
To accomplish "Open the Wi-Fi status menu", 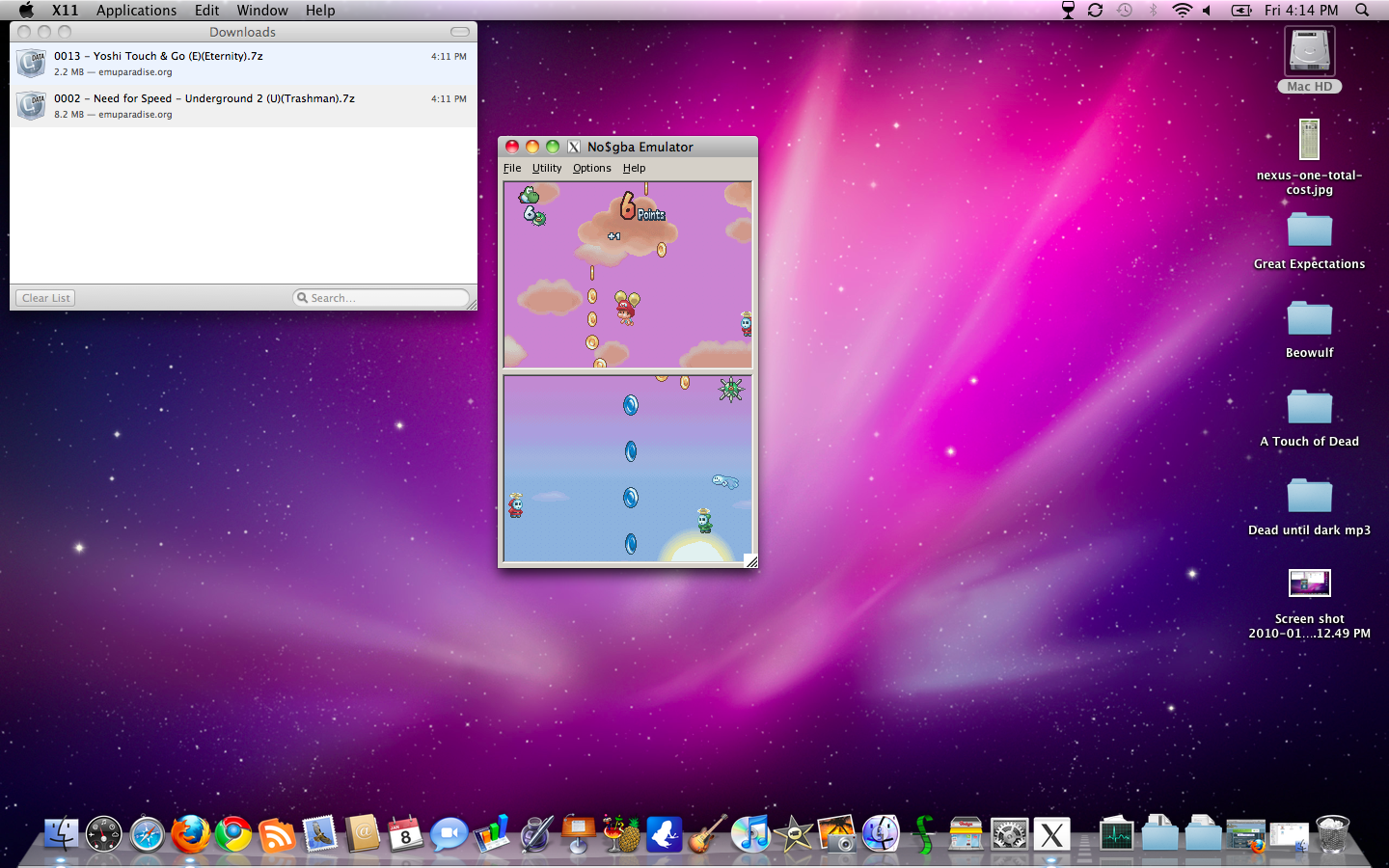I will (1182, 11).
